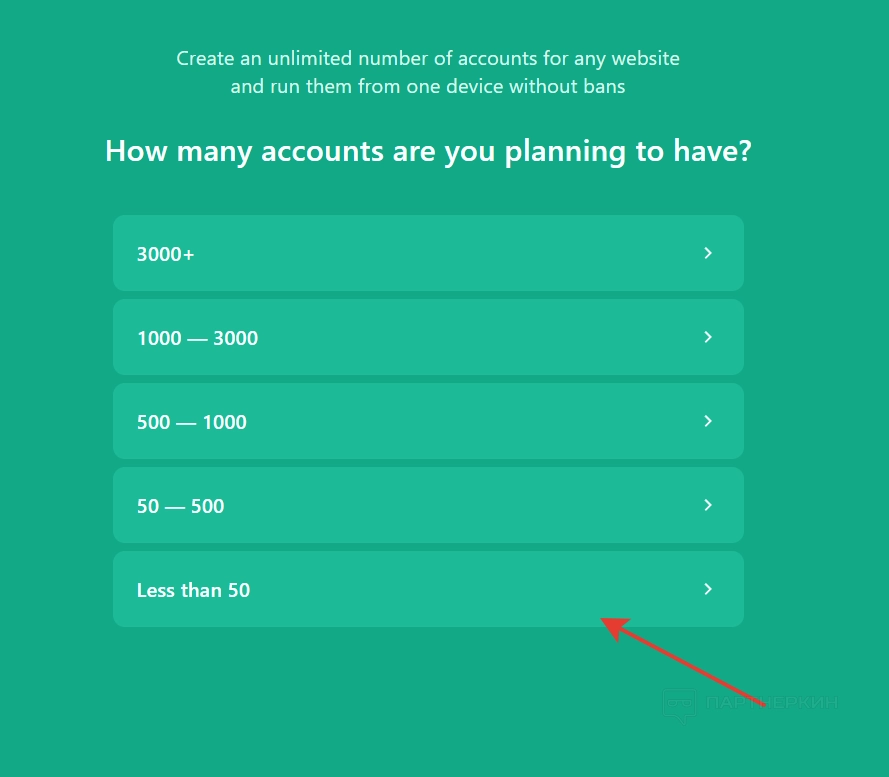Click the "50 — 500" label text
Screen dimensions: 889x777
181,506
